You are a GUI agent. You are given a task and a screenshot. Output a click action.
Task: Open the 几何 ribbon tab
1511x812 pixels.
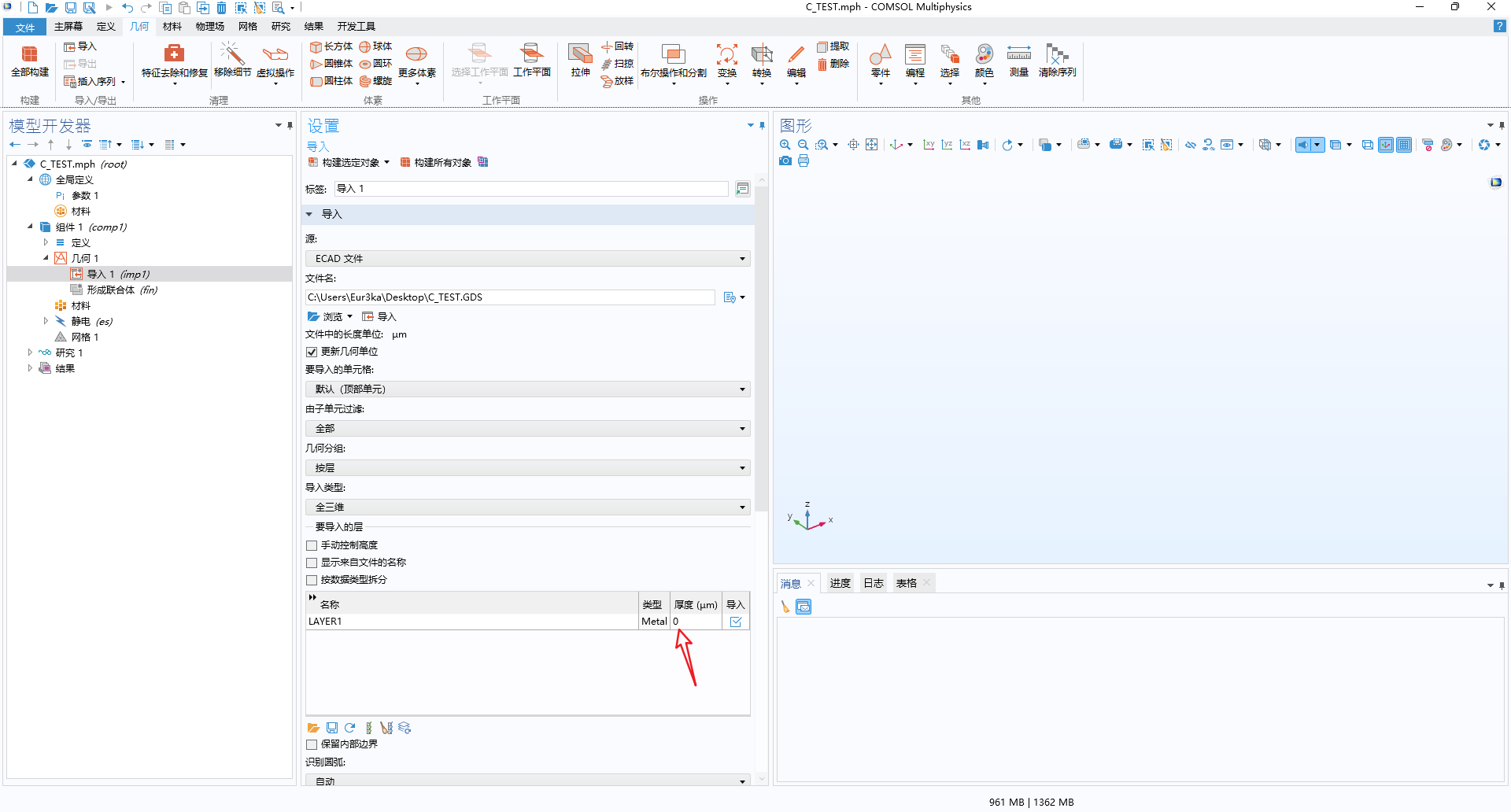click(139, 27)
